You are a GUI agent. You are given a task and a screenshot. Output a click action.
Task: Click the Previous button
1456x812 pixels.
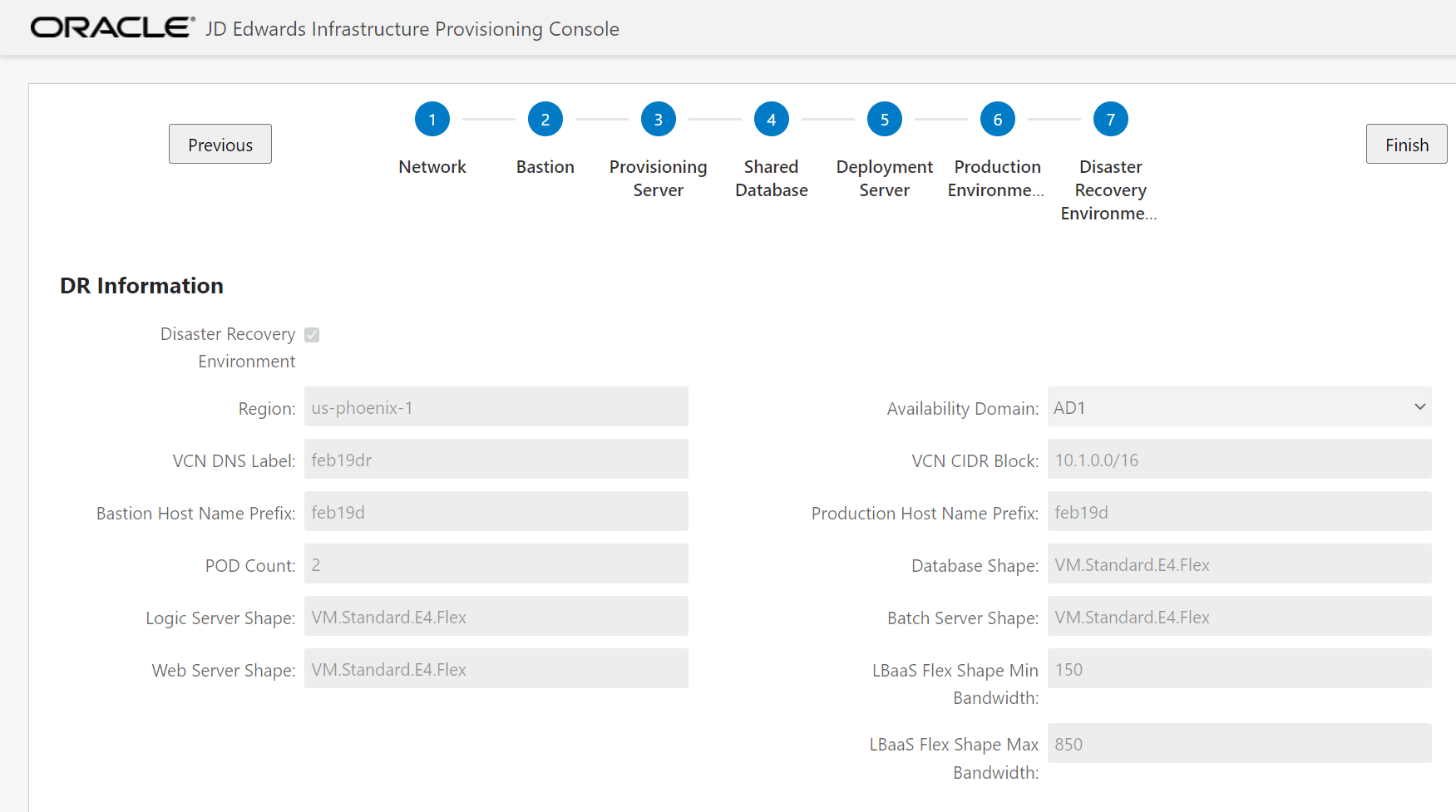click(220, 143)
